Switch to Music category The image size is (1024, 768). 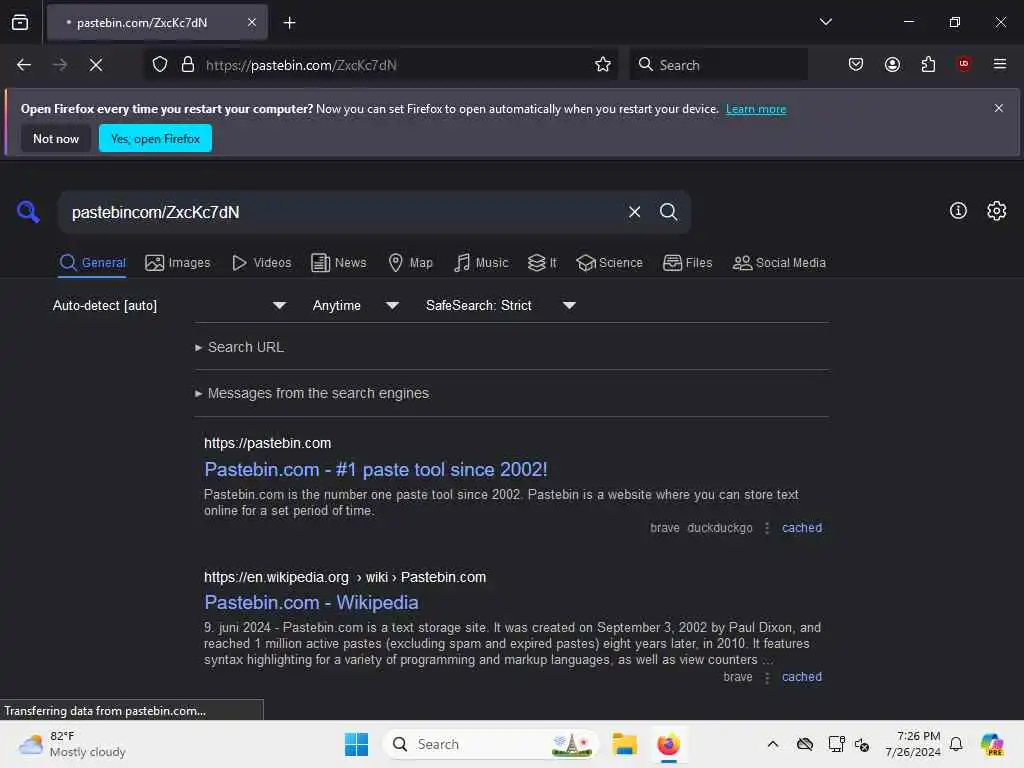click(x=481, y=263)
